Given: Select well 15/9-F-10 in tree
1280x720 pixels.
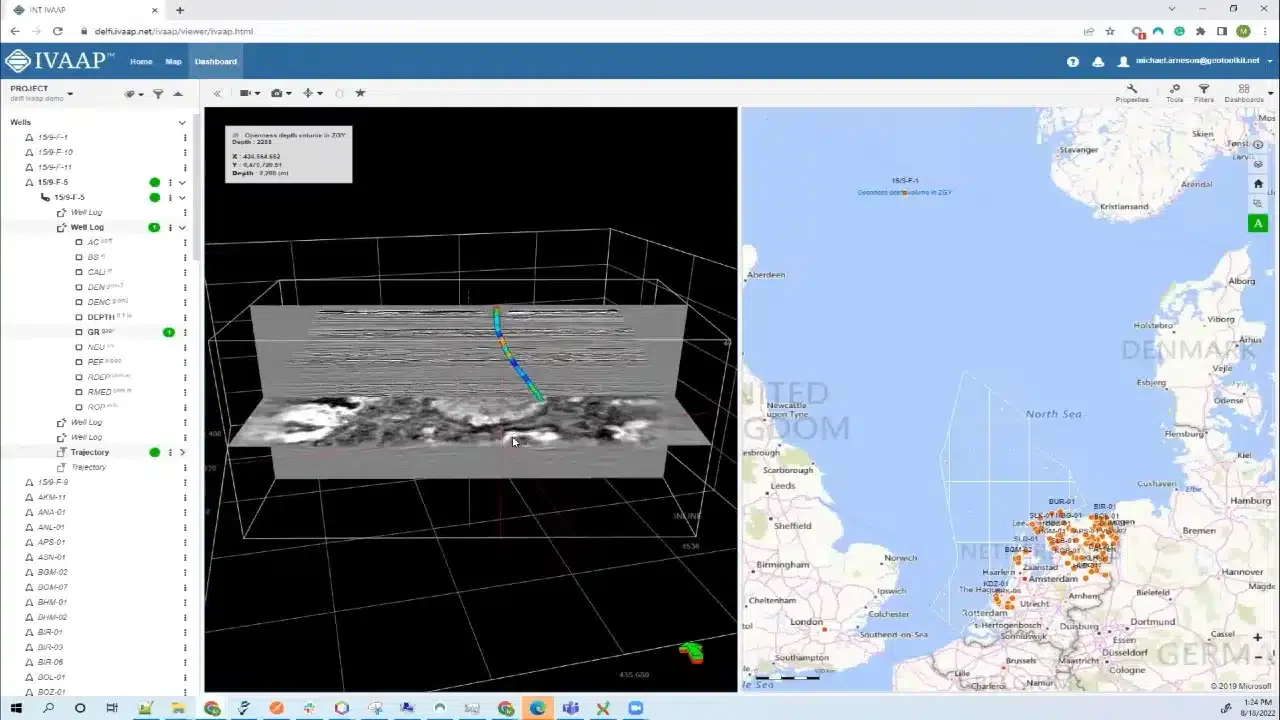Looking at the screenshot, I should pyautogui.click(x=55, y=152).
